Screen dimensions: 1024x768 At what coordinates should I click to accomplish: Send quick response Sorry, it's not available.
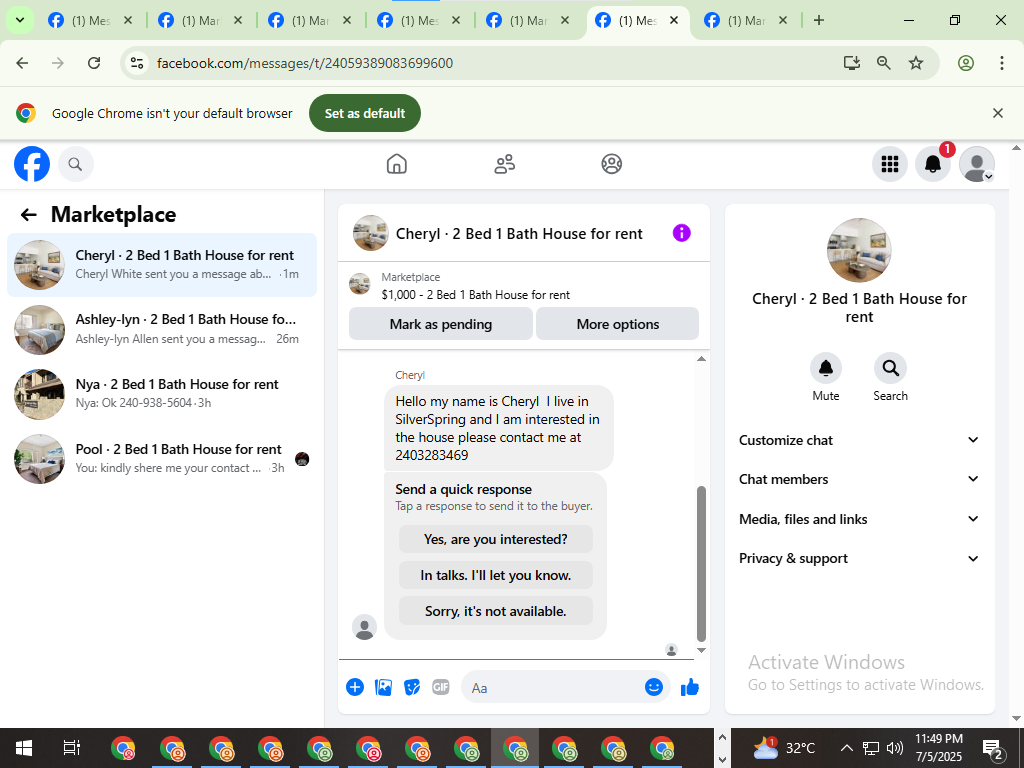496,611
